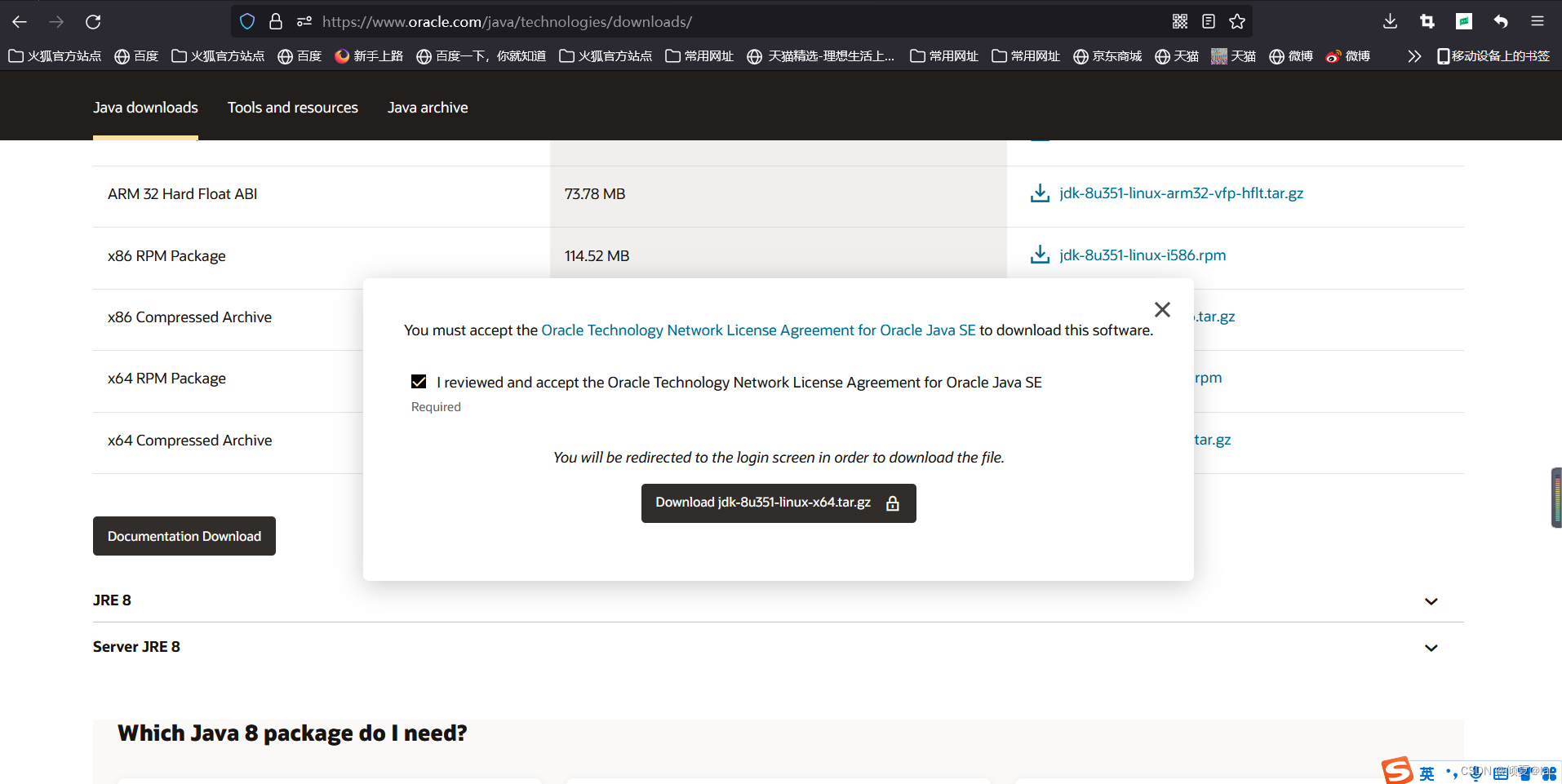Select the x64 Compressed Archive row label
The width and height of the screenshot is (1562, 784).
pyautogui.click(x=190, y=441)
